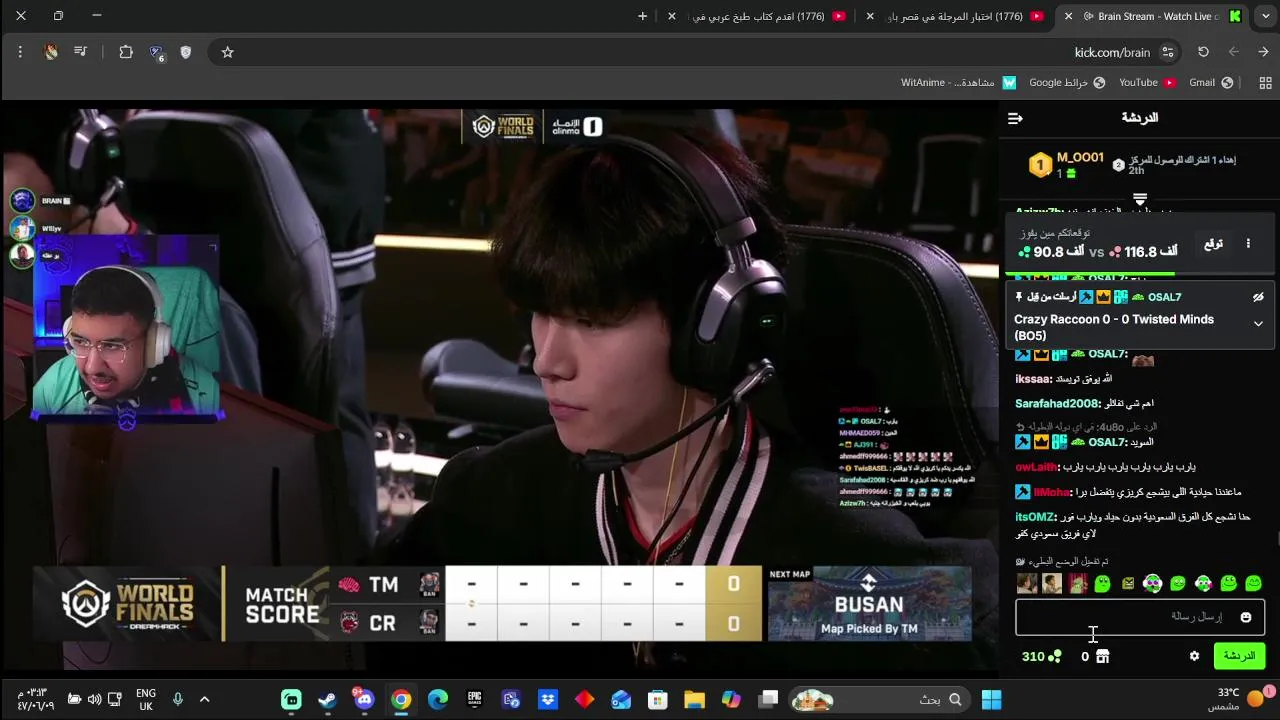Open the media control playlist icon

pos(81,52)
